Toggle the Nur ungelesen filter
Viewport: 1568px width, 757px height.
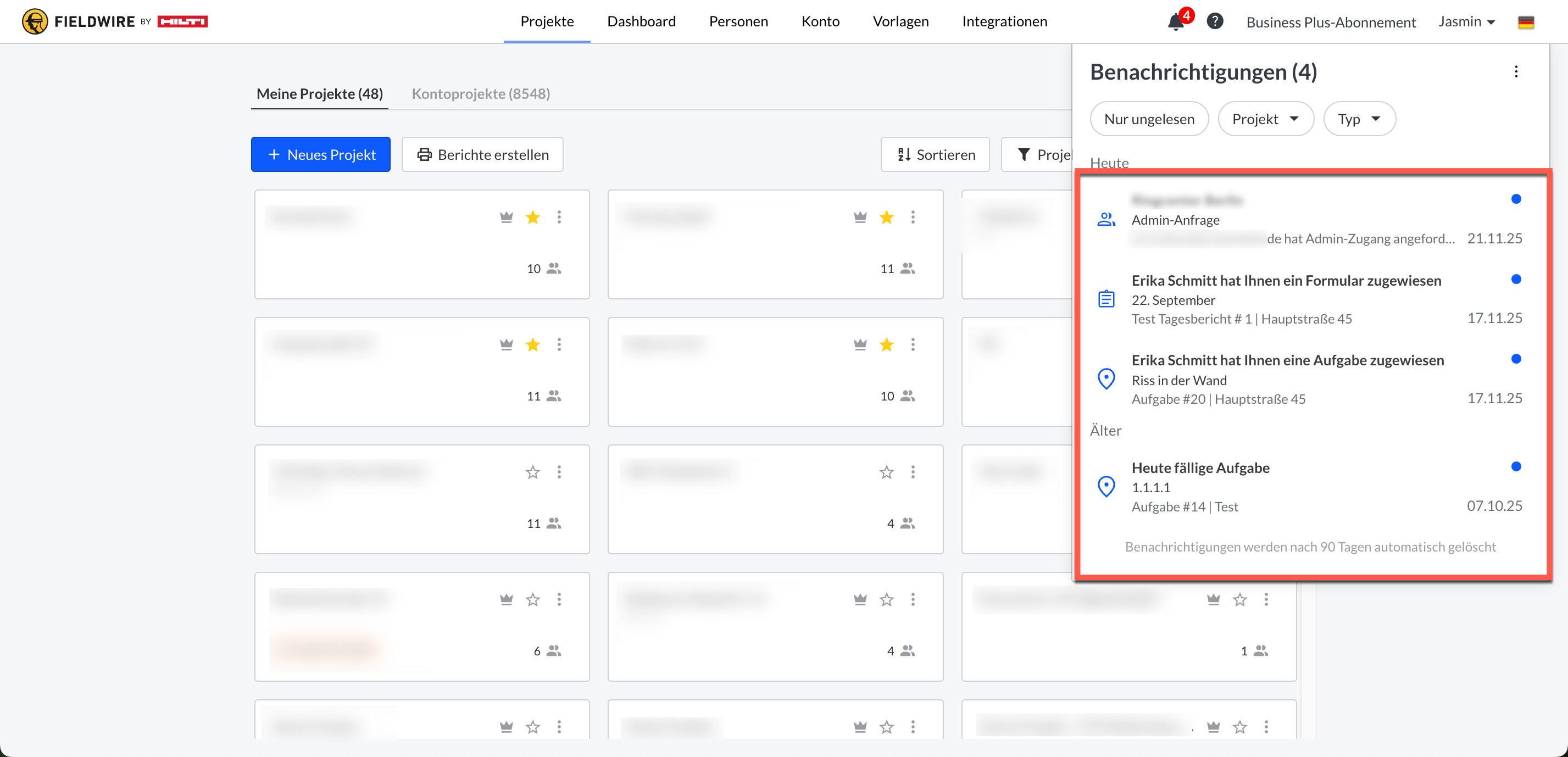(x=1149, y=119)
